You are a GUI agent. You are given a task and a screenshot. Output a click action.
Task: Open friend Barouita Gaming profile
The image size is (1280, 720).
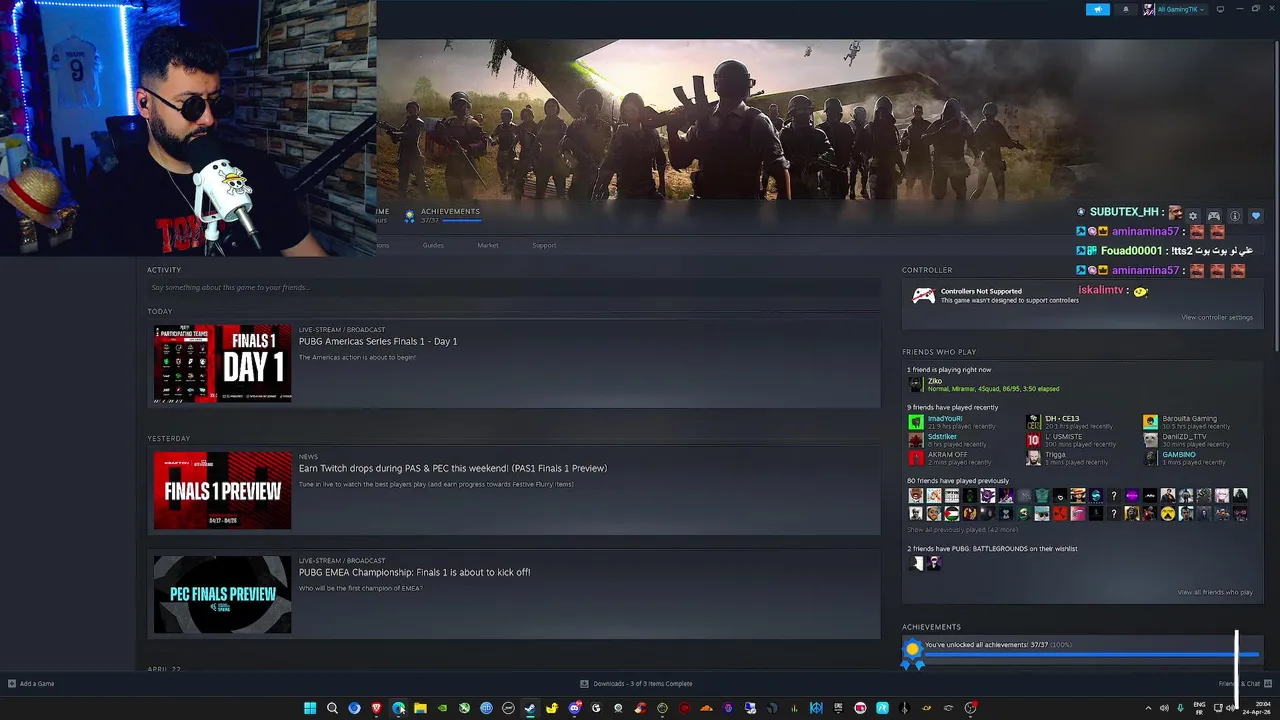(x=1187, y=422)
